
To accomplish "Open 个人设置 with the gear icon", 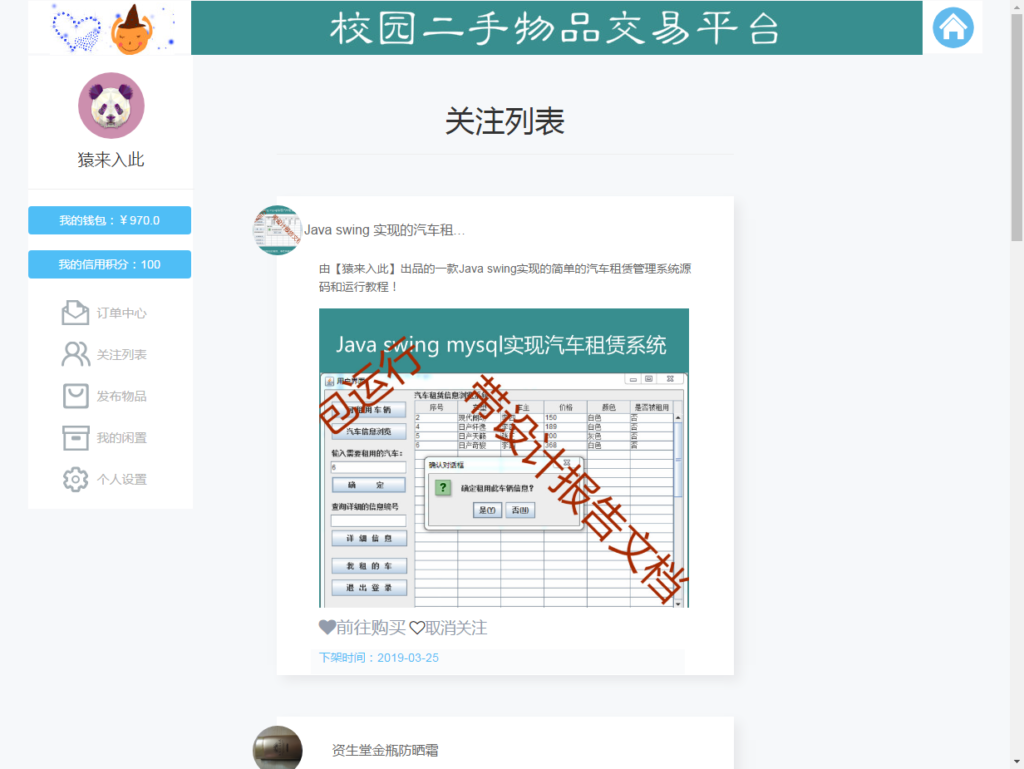I will pos(75,479).
